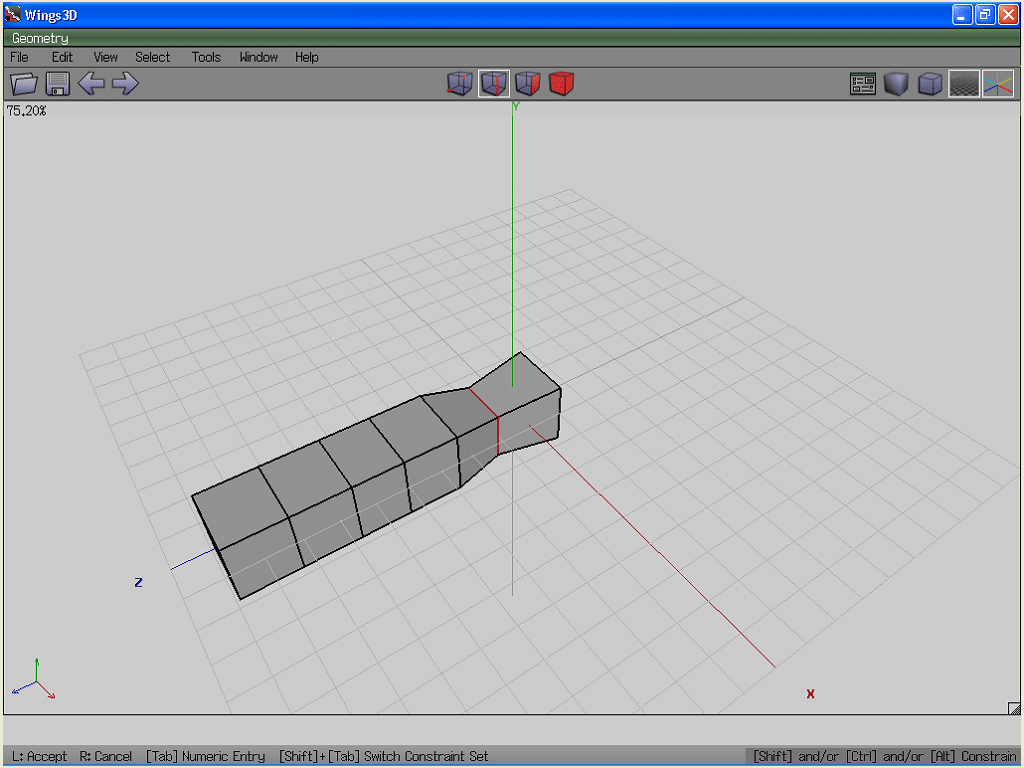The height and width of the screenshot is (768, 1024).
Task: Open the File menu
Action: [x=19, y=57]
